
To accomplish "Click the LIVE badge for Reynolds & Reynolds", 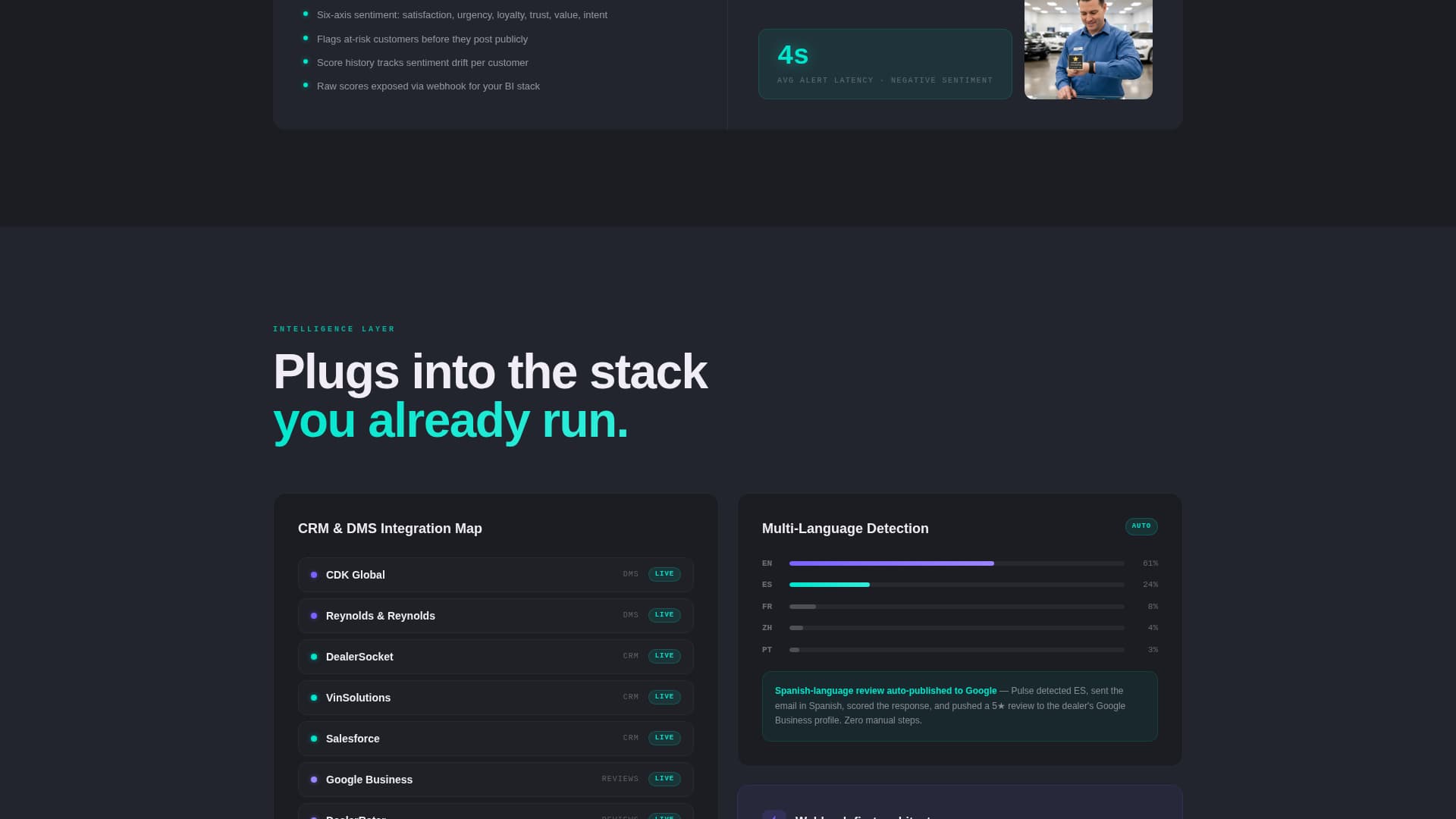I will pyautogui.click(x=664, y=615).
